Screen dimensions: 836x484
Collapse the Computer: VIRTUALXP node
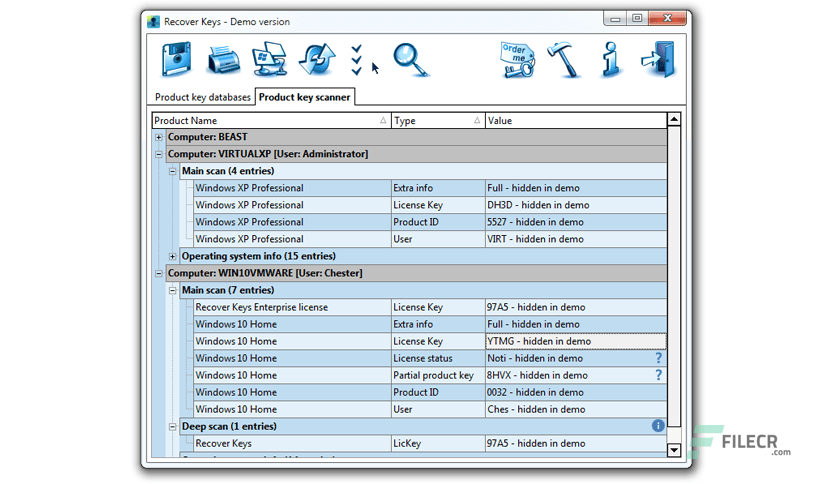pyautogui.click(x=158, y=154)
